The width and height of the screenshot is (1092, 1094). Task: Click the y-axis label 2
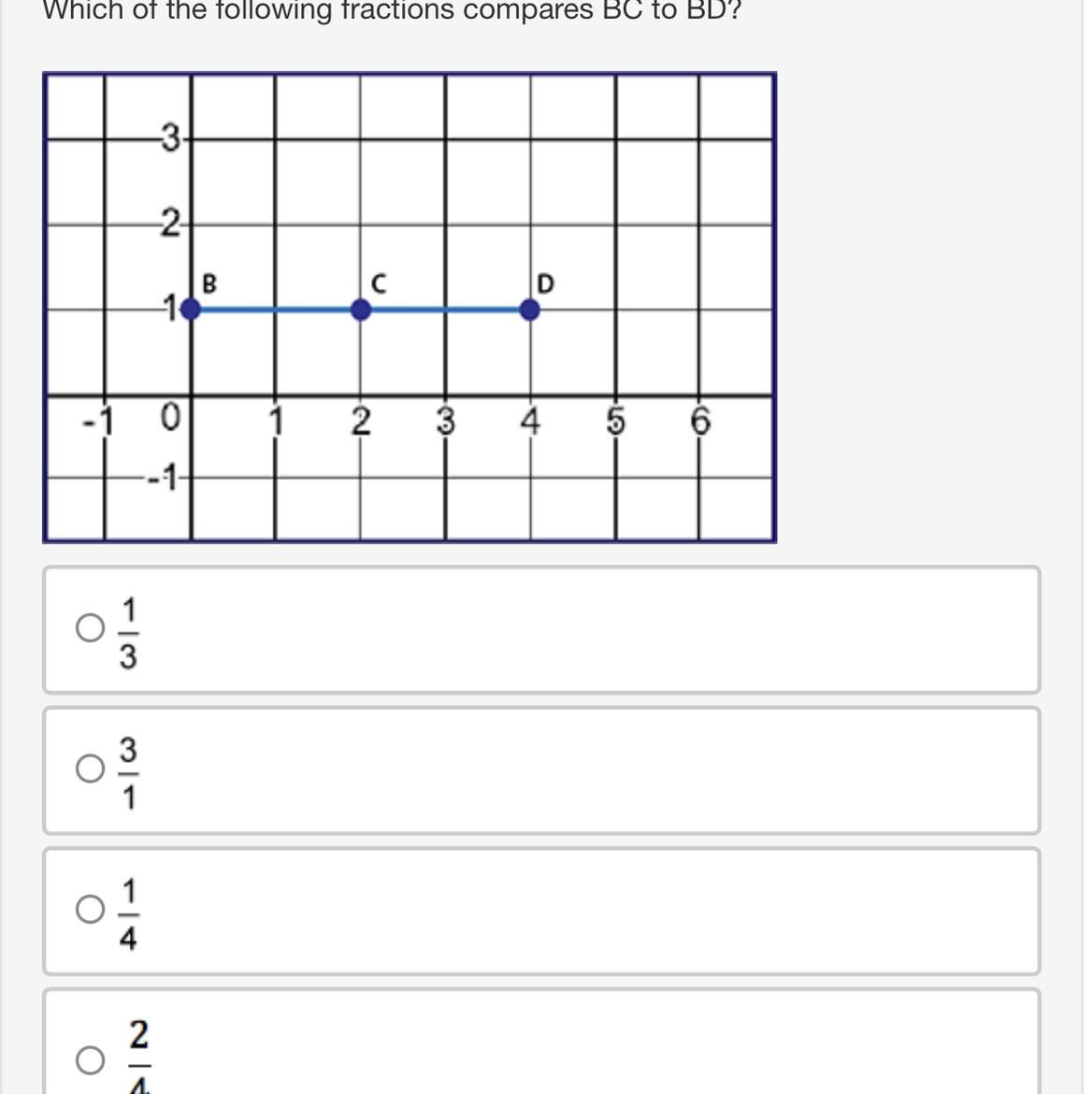tap(171, 223)
